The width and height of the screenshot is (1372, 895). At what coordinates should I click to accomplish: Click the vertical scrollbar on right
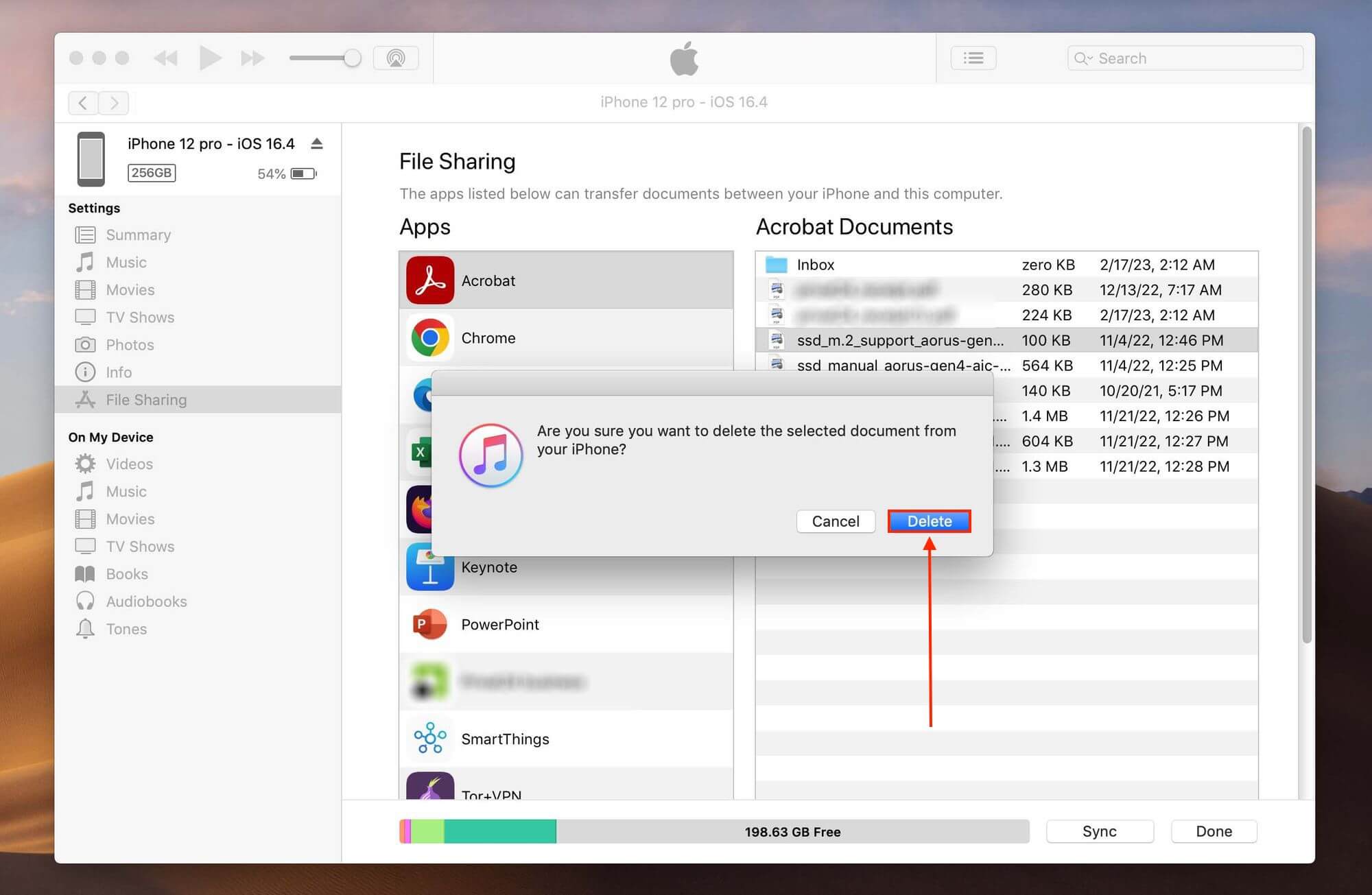click(1307, 384)
